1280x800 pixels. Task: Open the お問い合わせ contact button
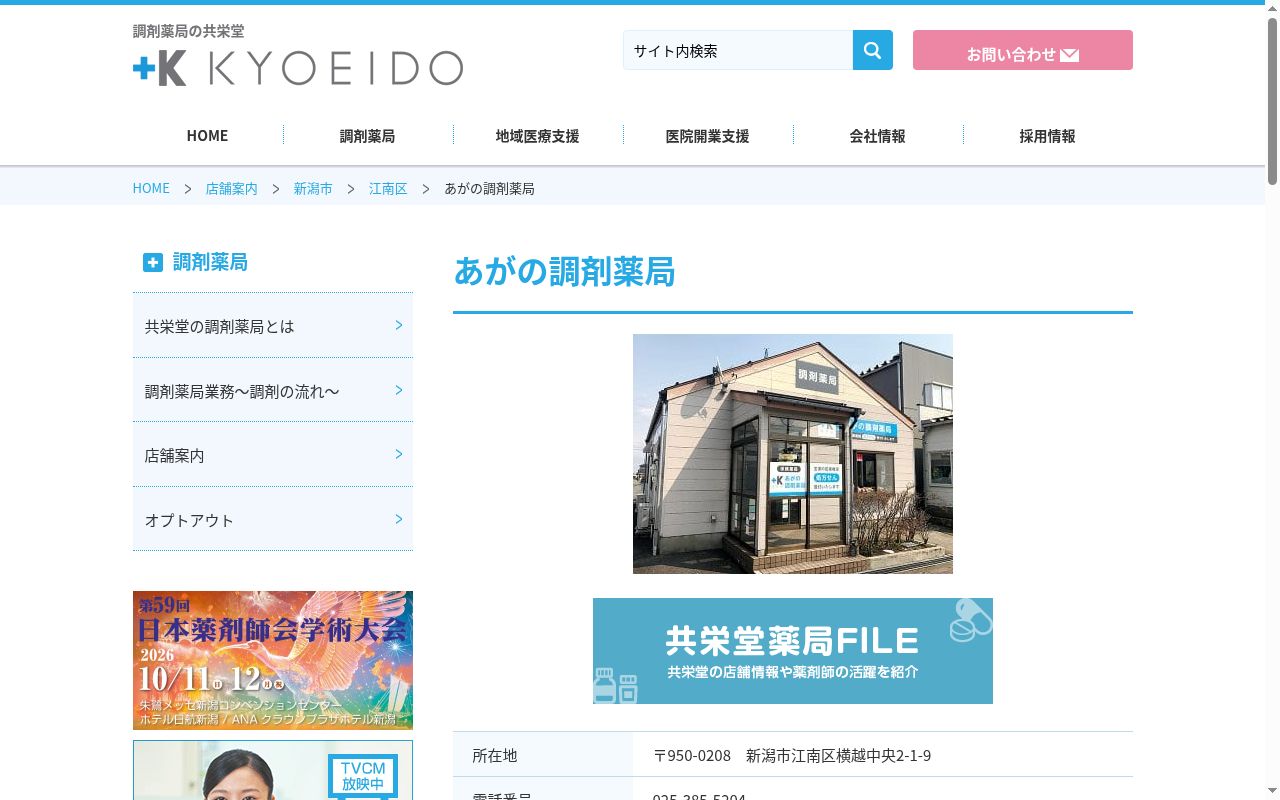1023,50
